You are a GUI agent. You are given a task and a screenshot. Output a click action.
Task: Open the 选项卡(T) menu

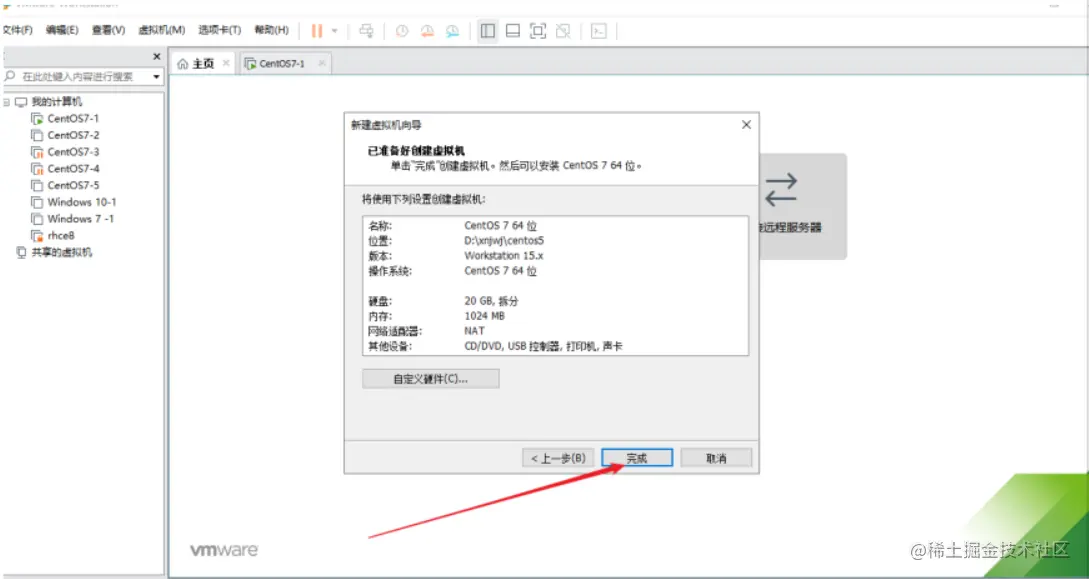click(x=219, y=30)
